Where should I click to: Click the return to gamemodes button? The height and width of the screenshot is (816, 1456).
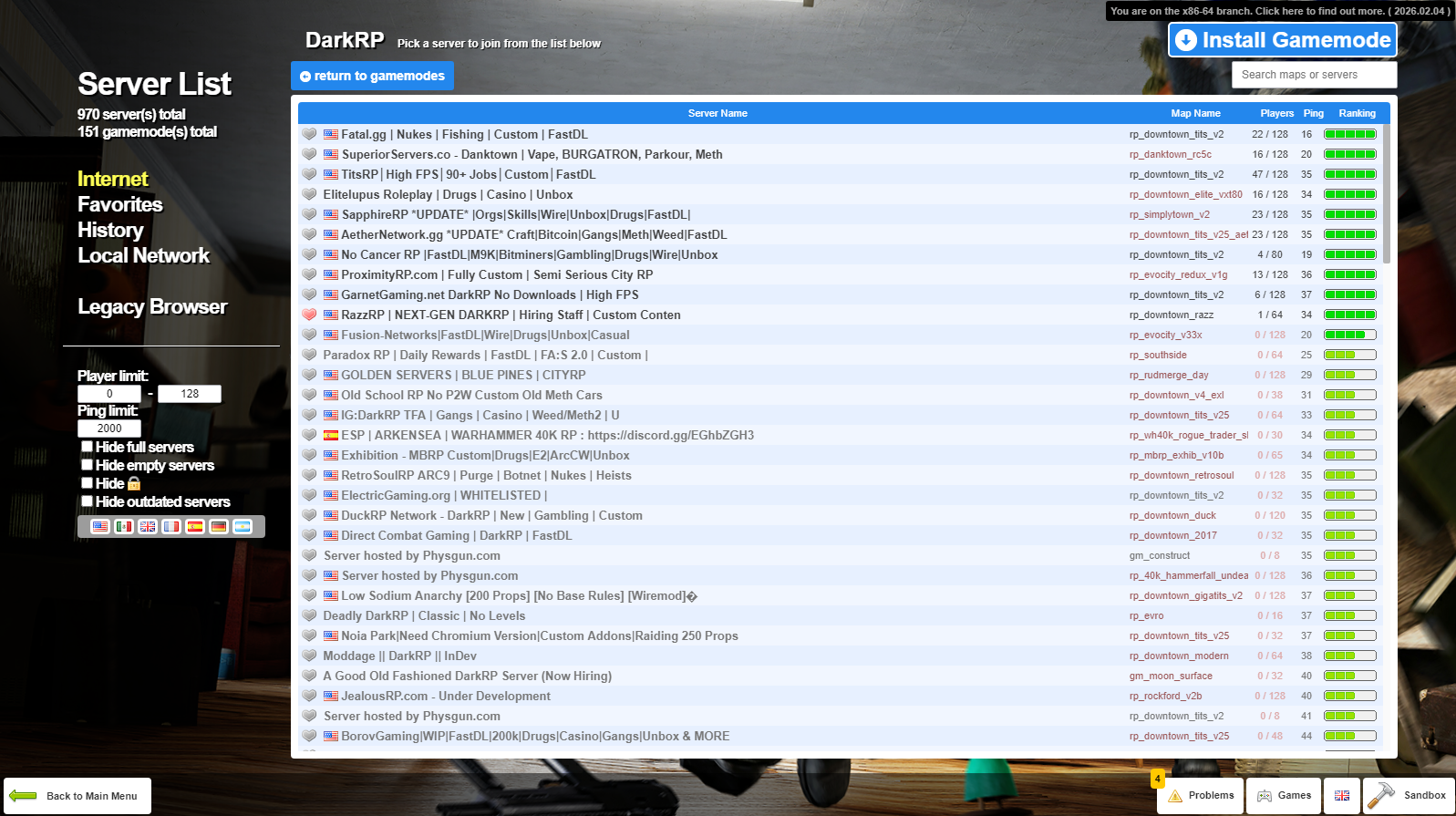point(372,77)
